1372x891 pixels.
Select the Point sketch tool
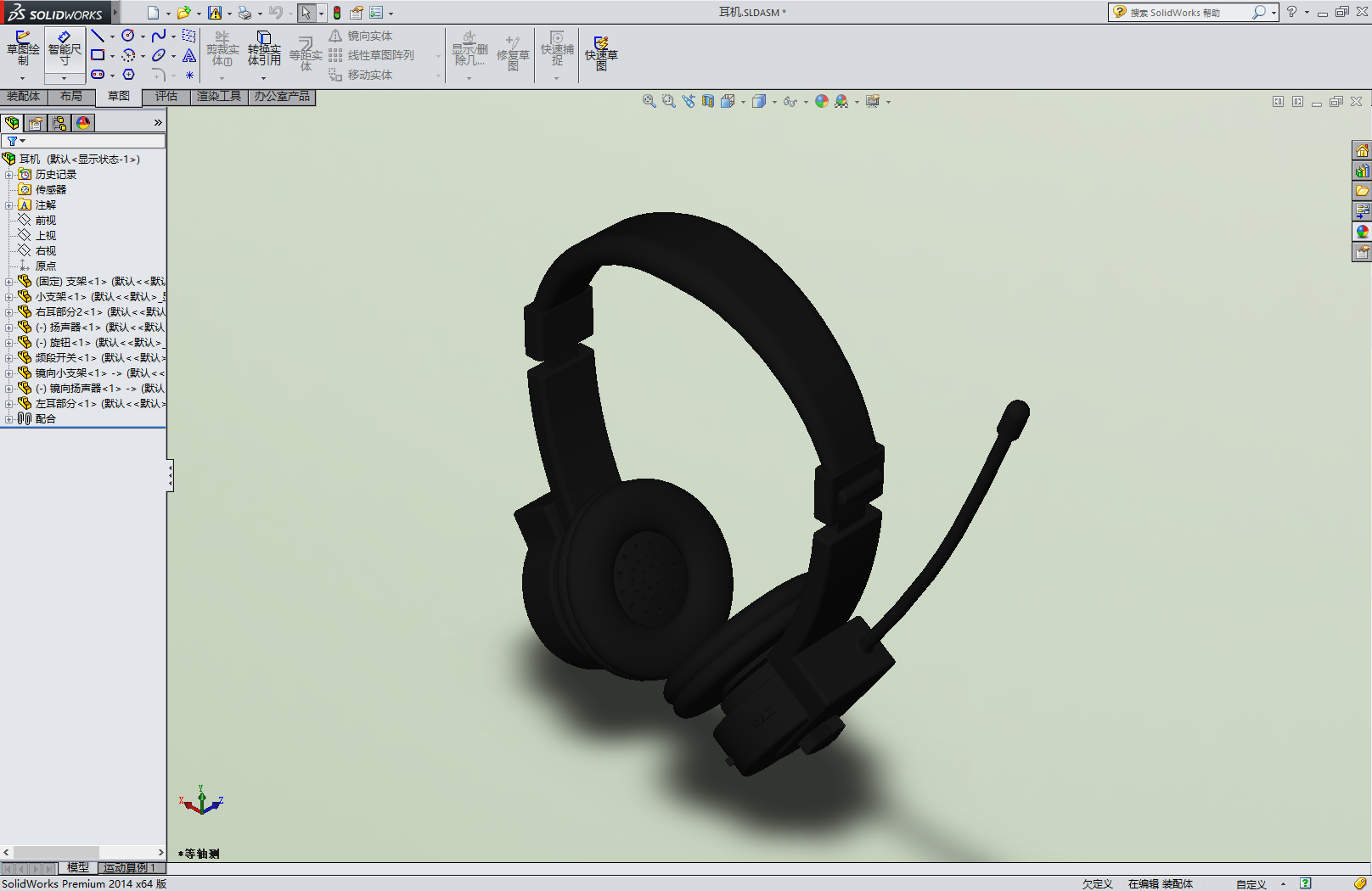[x=189, y=75]
